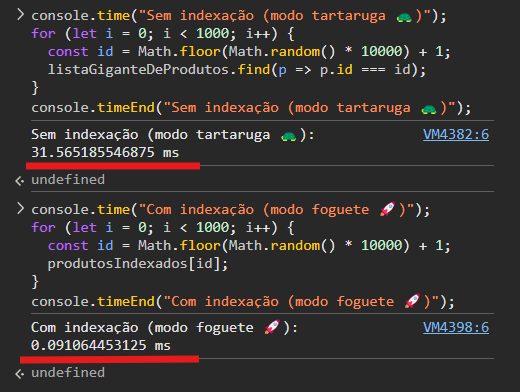Click the return arrow beside first undefined
Image resolution: width=520 pixels, height=392 pixels.
click(20, 180)
